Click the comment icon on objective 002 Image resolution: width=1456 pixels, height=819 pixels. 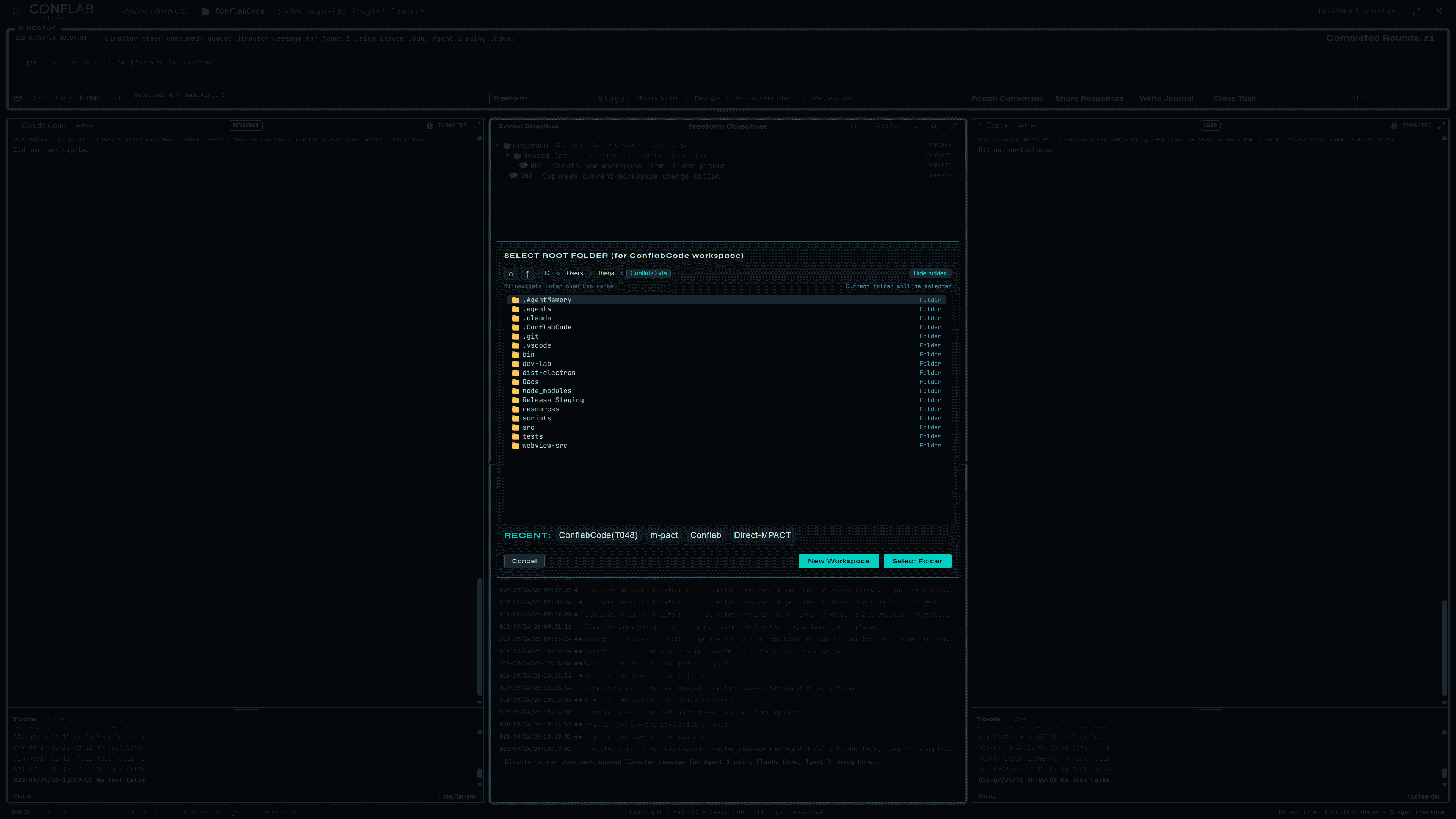click(x=513, y=176)
